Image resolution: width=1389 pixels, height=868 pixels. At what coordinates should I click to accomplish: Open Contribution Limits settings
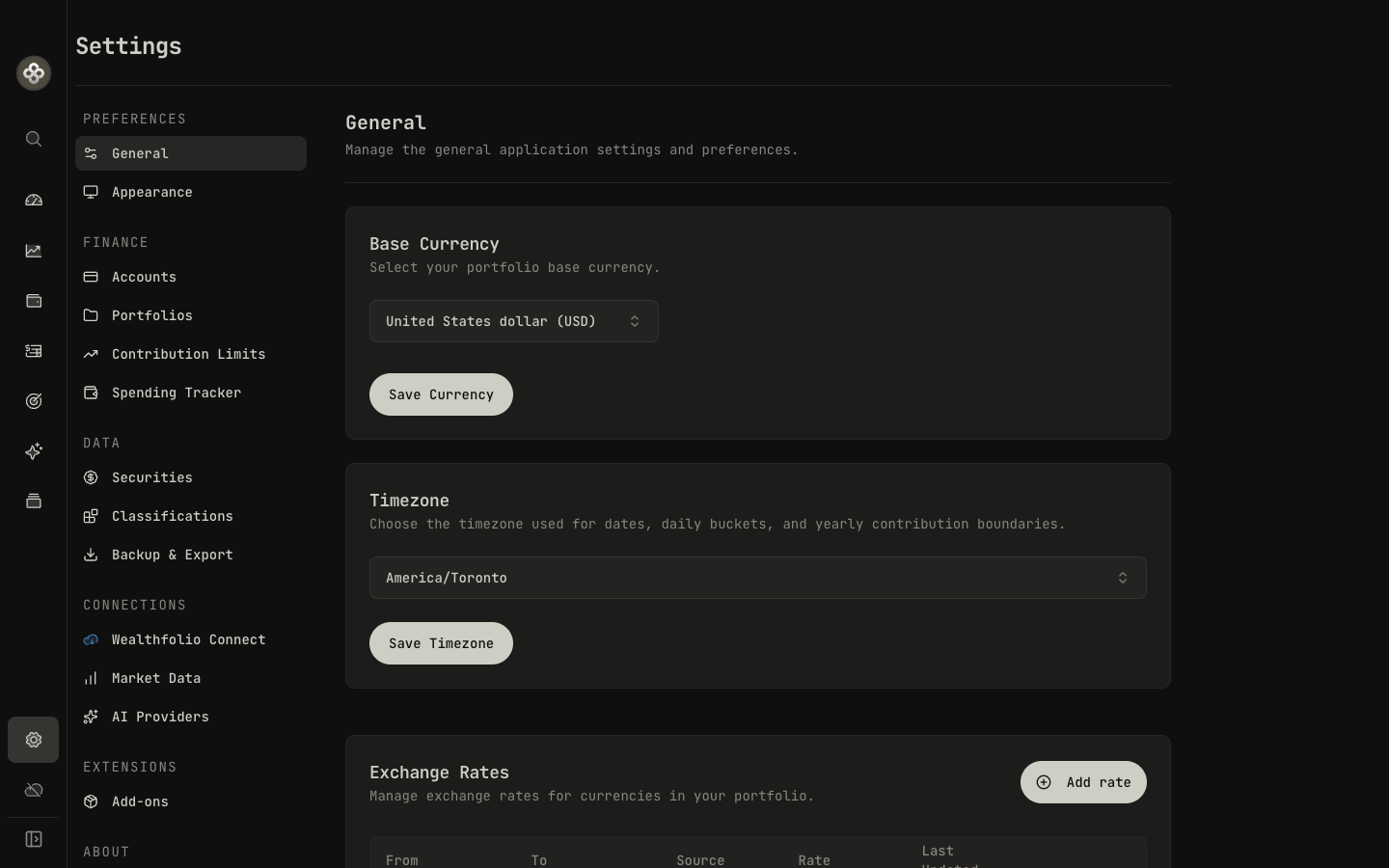[x=191, y=354]
